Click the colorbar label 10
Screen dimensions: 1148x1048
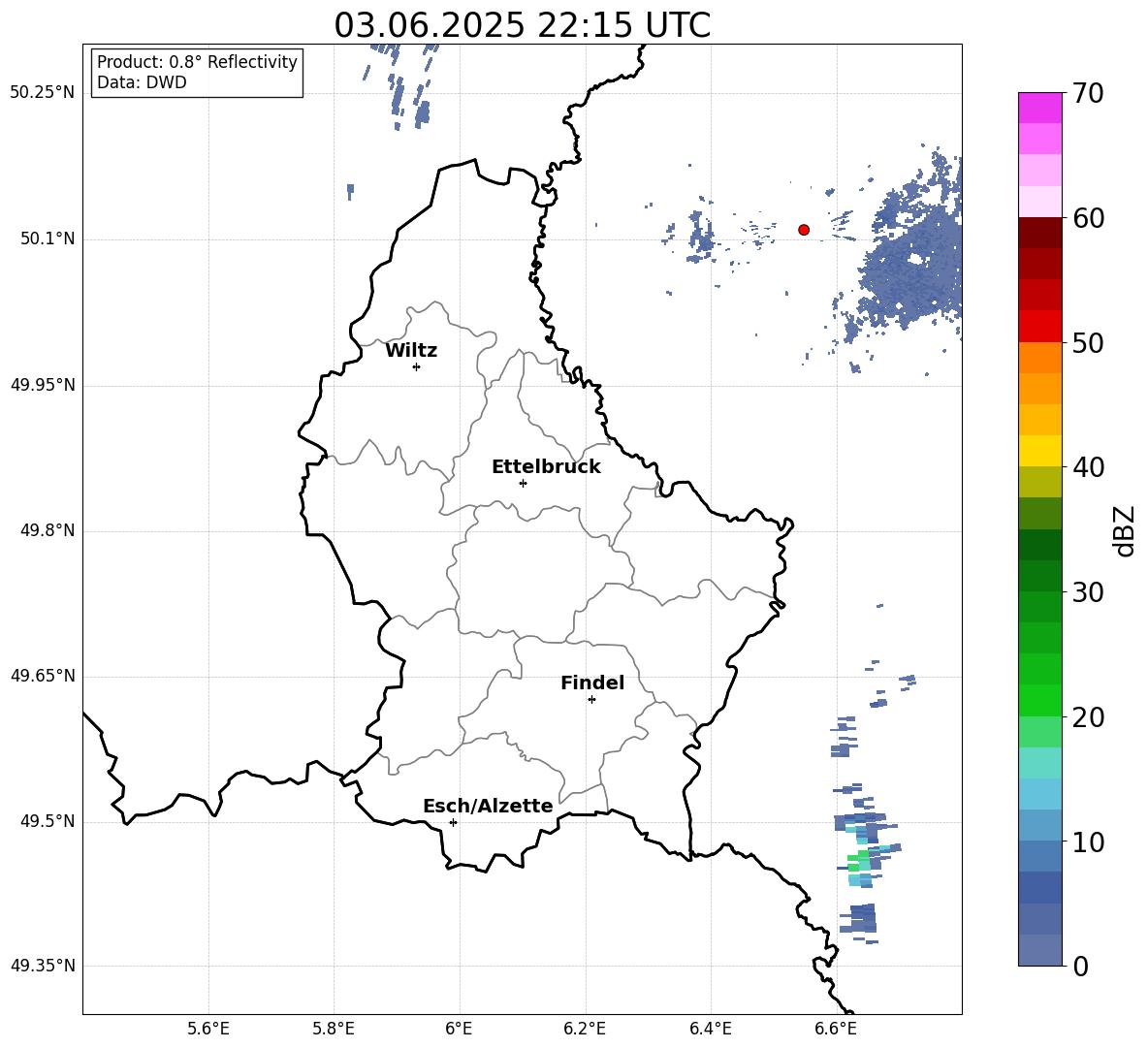pos(1088,842)
